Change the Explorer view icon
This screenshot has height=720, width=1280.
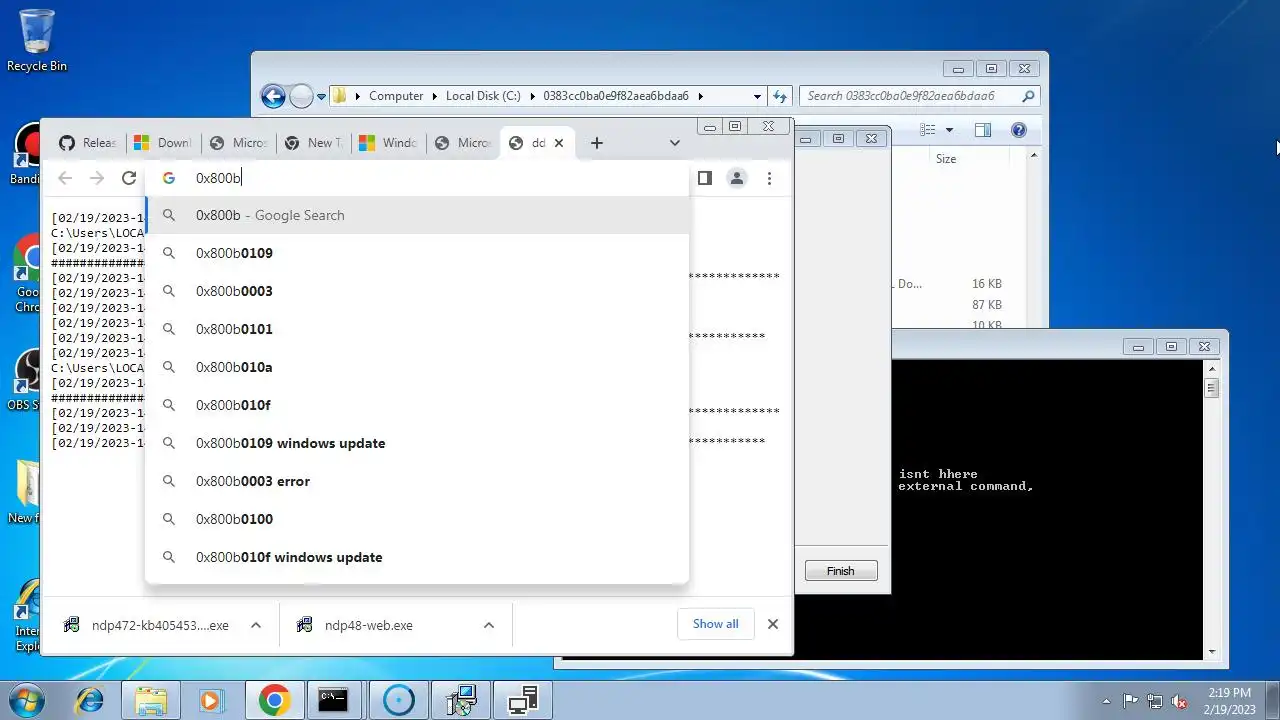(928, 130)
